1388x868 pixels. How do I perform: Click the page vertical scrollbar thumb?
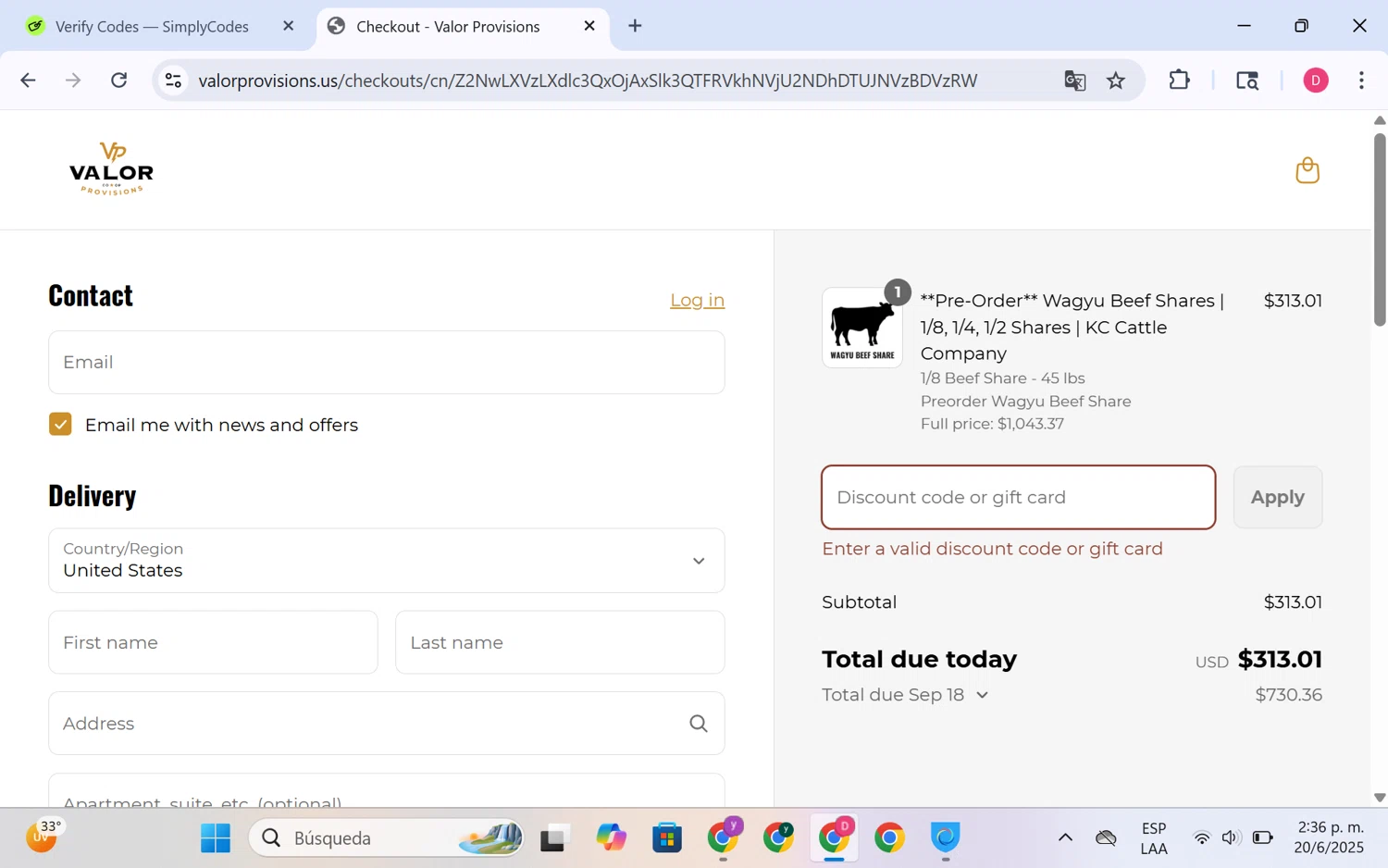[1380, 229]
